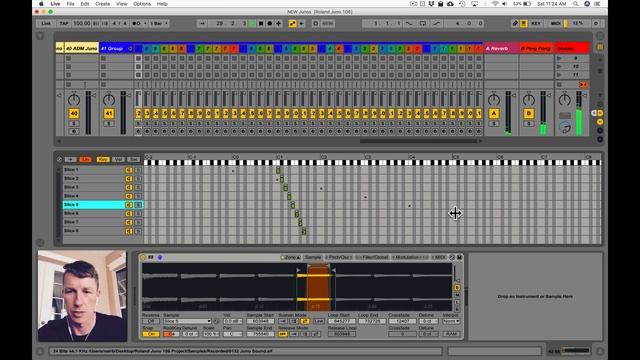The width and height of the screenshot is (640, 360).
Task: Click the Vel zone editor button
Action: pyautogui.click(x=118, y=160)
